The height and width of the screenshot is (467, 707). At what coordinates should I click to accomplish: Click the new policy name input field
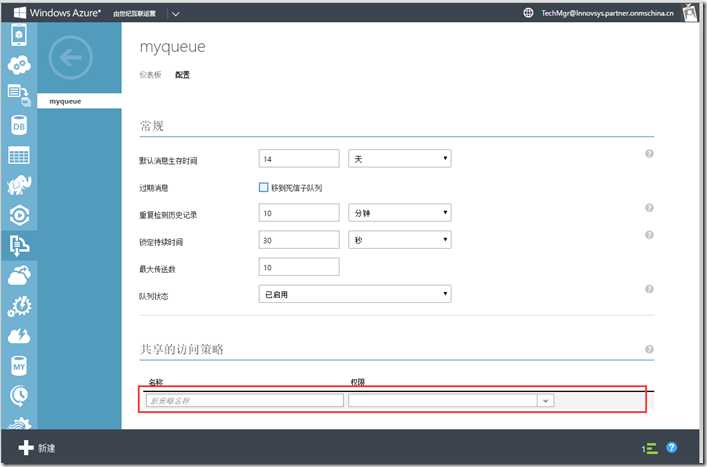[244, 401]
